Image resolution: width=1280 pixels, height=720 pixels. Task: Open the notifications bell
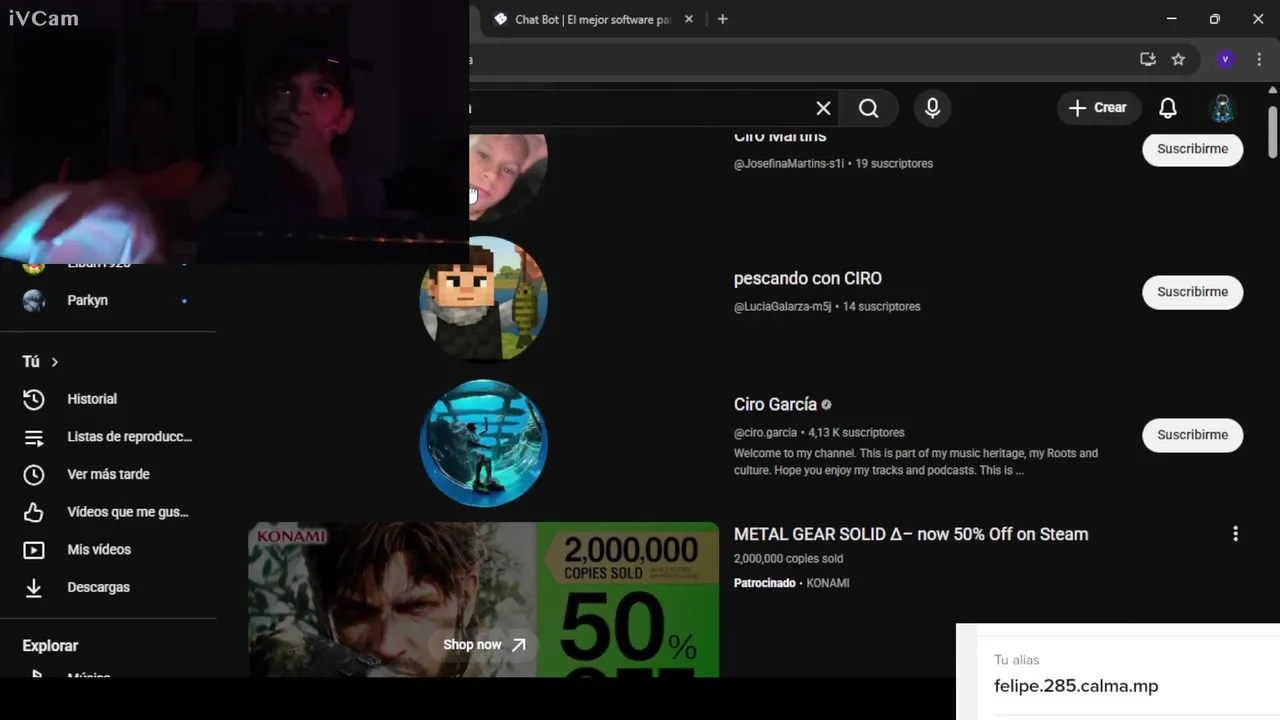tap(1167, 108)
